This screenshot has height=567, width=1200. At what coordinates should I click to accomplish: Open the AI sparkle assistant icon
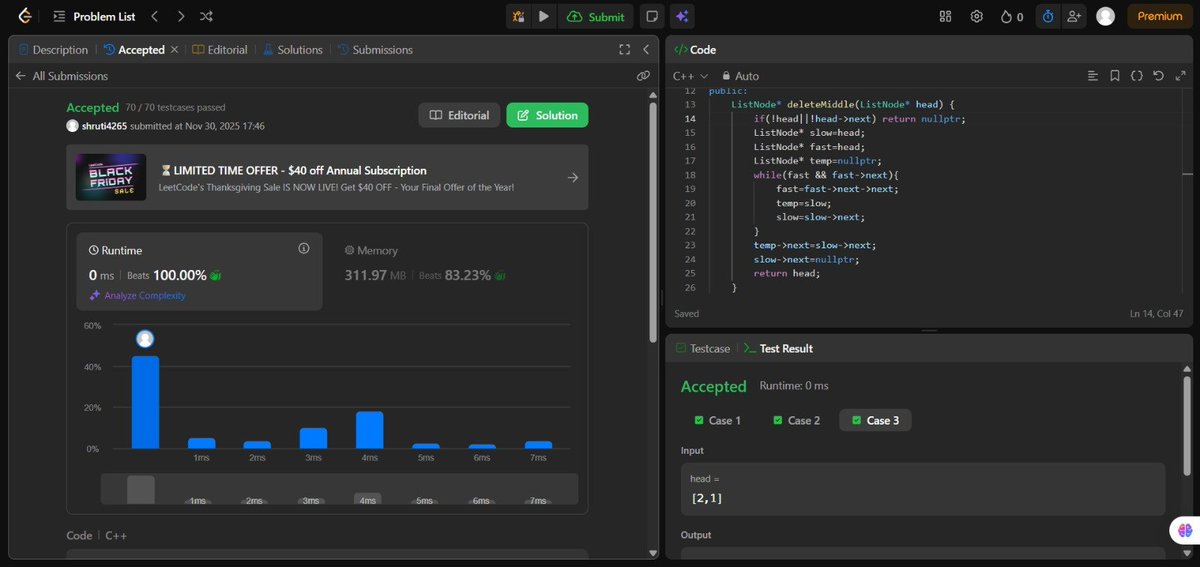point(682,16)
